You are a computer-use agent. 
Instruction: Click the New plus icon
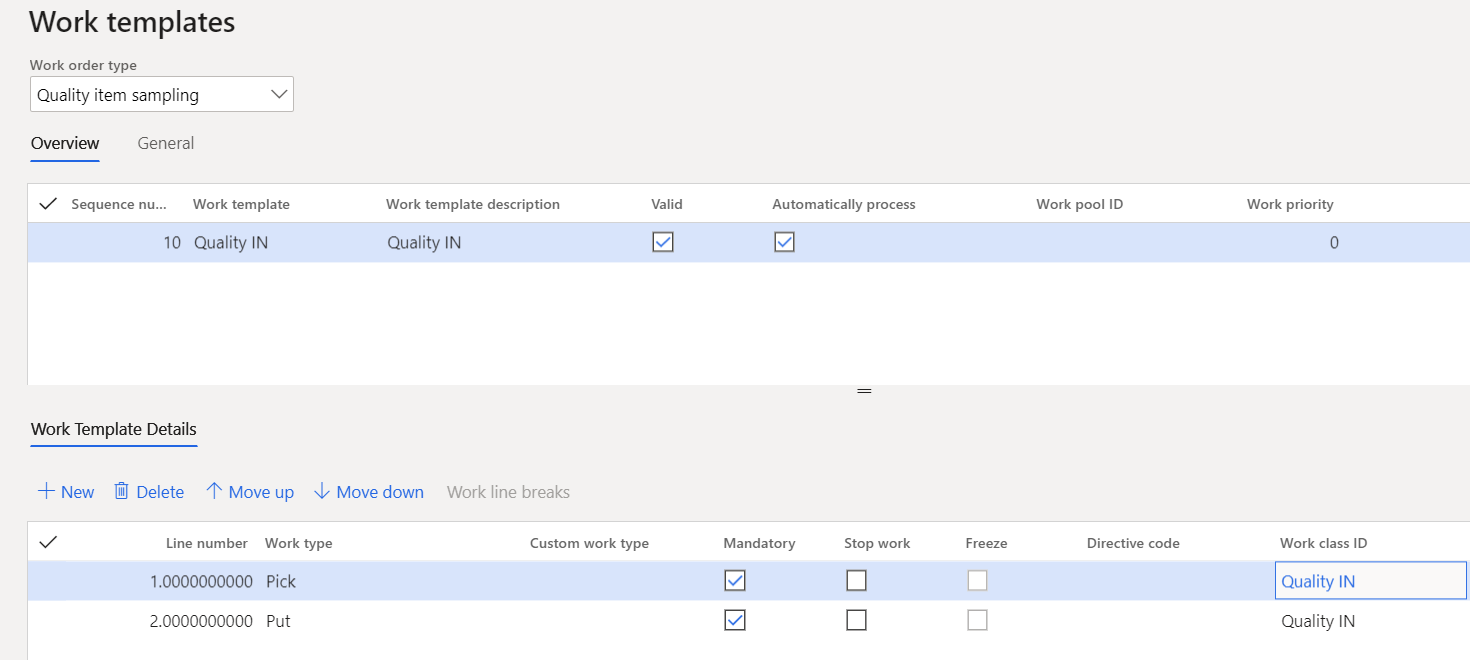(x=46, y=491)
